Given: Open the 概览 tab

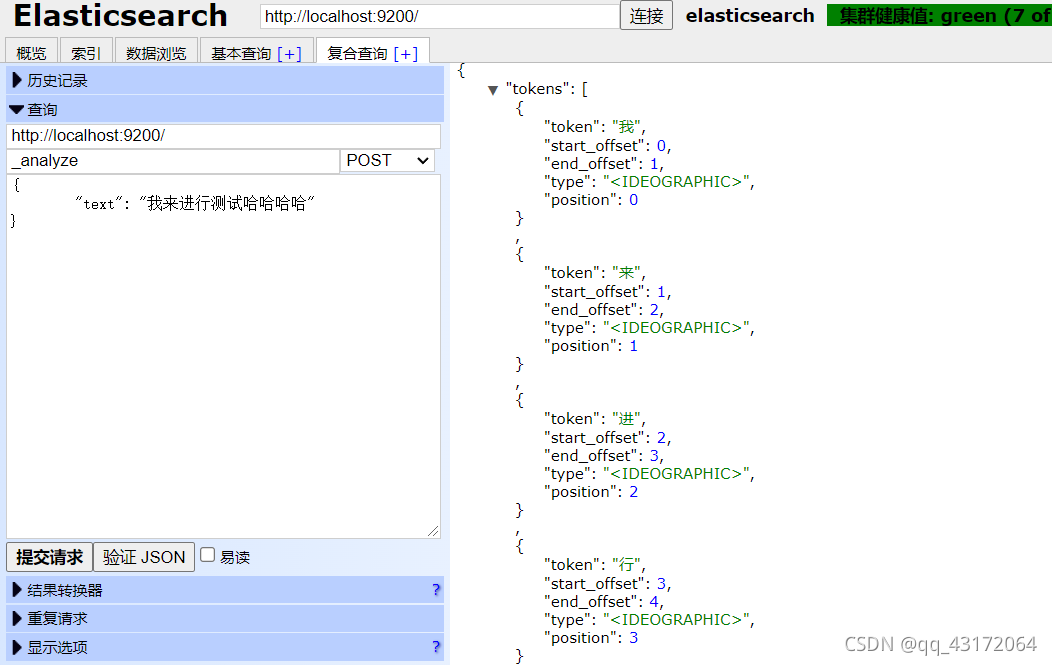Looking at the screenshot, I should click(x=32, y=53).
